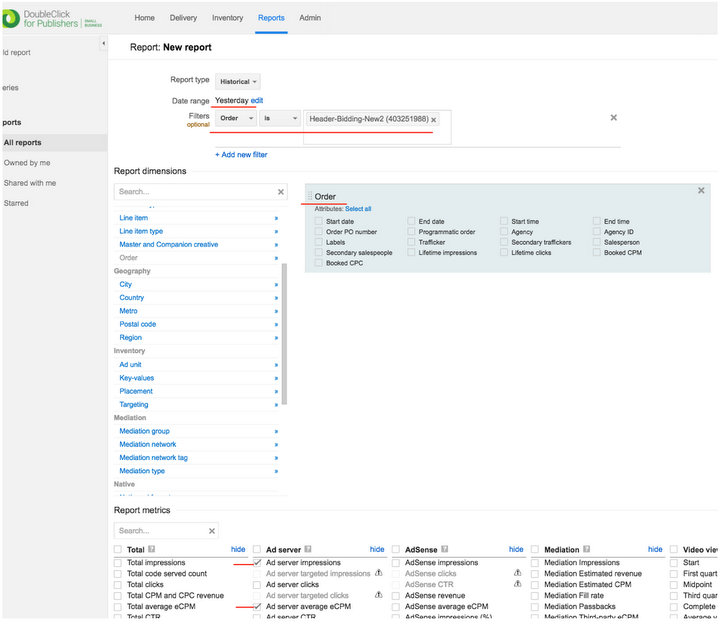Remove the Order filter row

tap(613, 118)
